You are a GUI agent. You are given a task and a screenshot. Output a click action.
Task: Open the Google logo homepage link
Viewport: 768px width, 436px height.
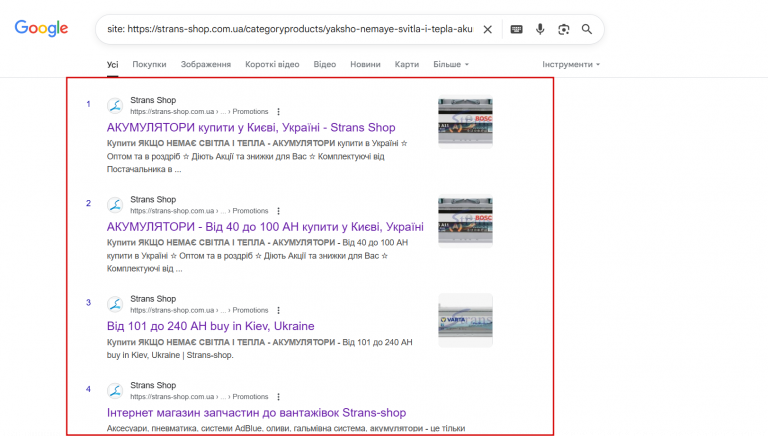click(x=41, y=28)
